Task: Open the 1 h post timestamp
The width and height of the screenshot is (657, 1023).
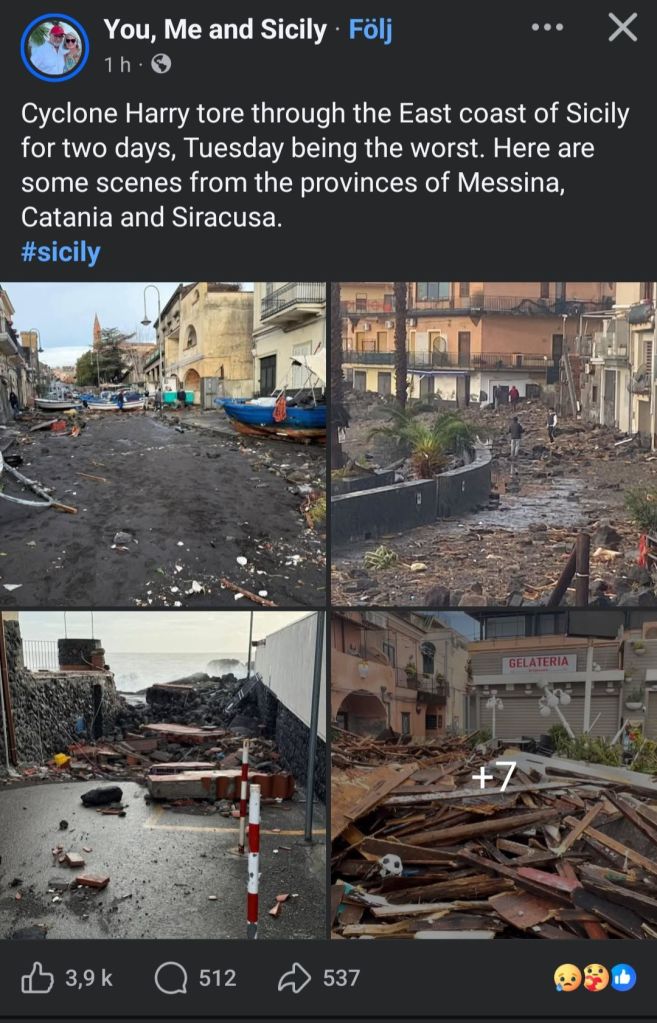Action: [117, 65]
